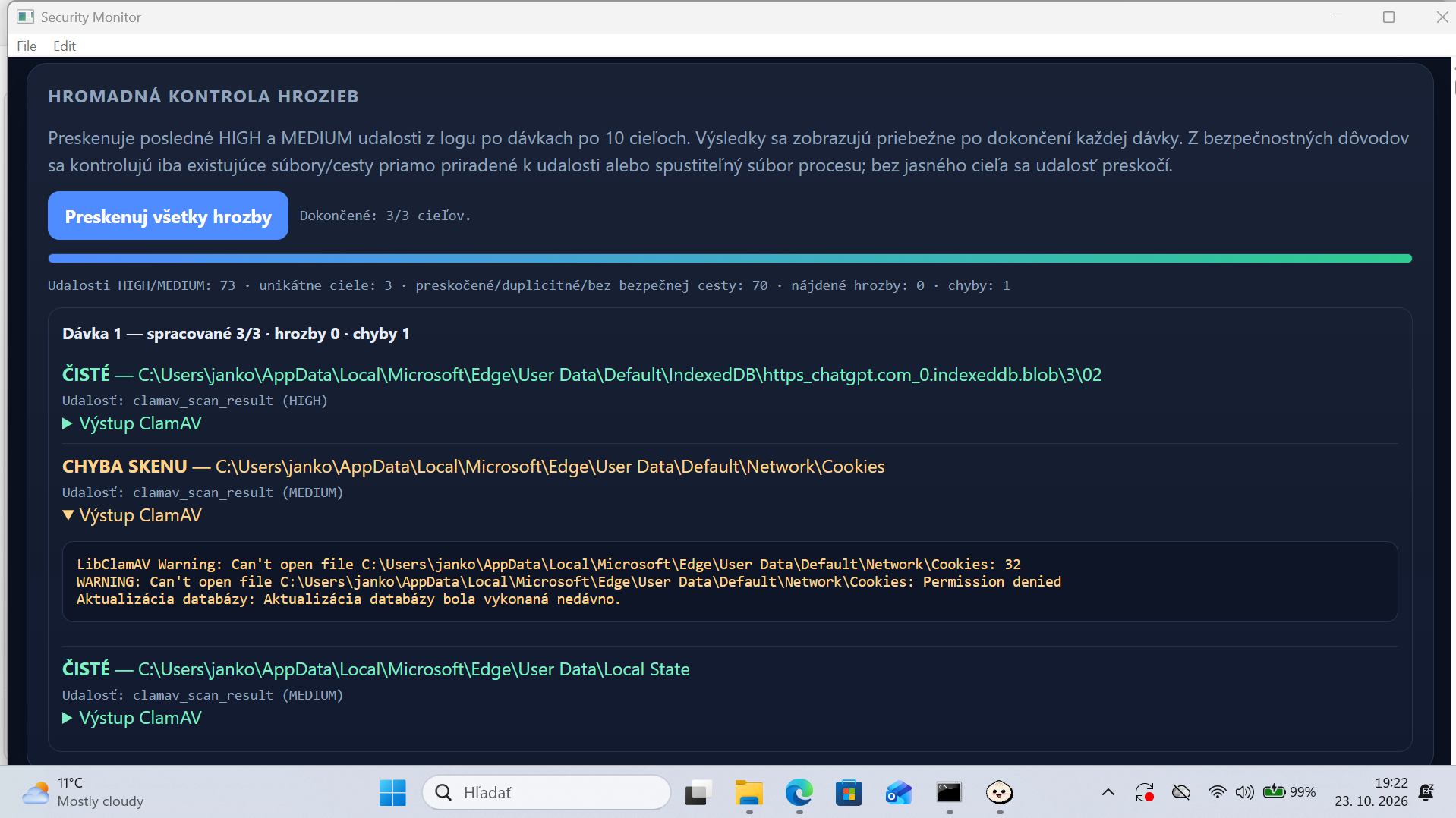The width and height of the screenshot is (1456, 818).
Task: Open the terminal app in the taskbar
Action: click(949, 793)
